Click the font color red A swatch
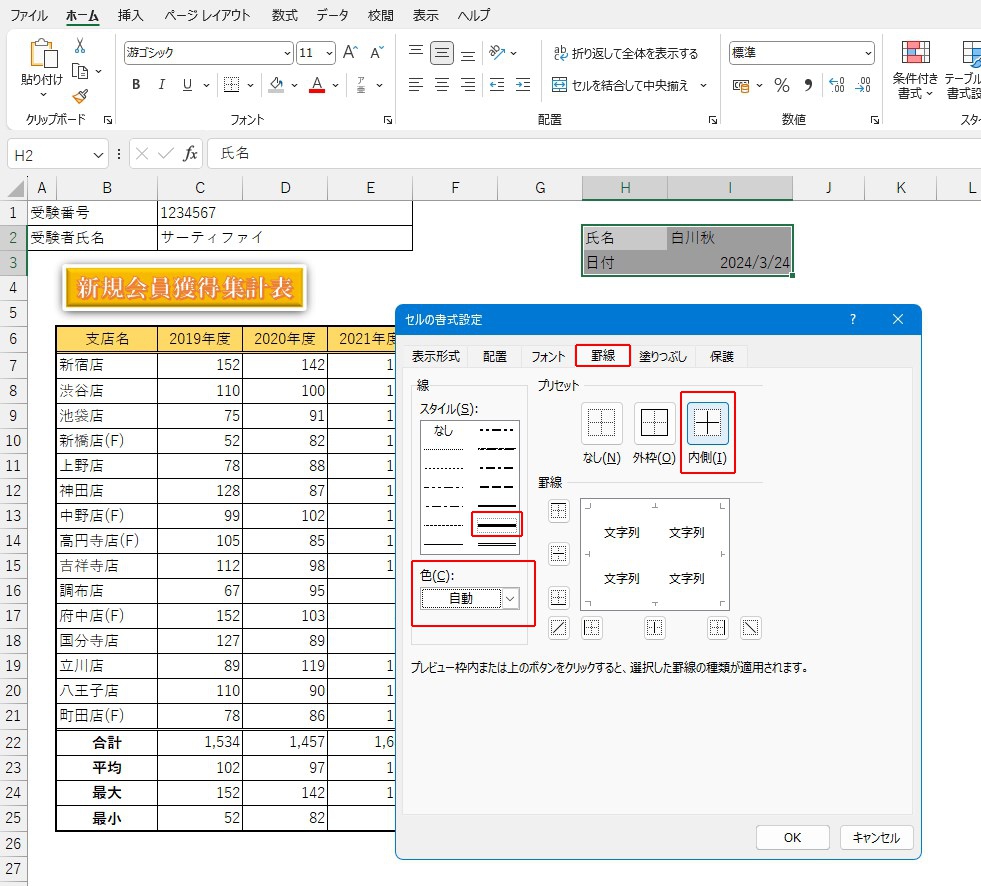This screenshot has width=981, height=886. tap(317, 86)
